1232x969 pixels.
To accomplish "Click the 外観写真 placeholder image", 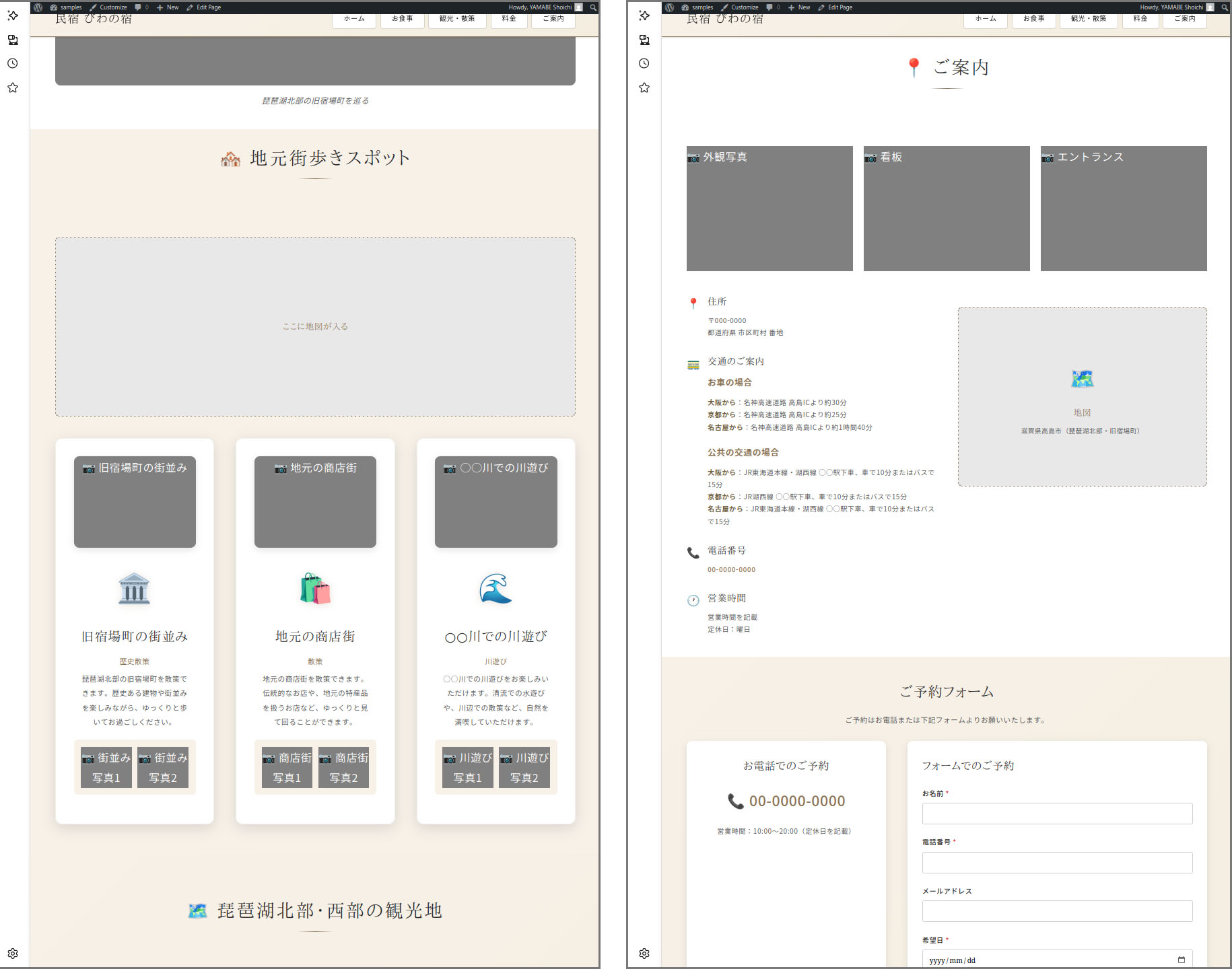I will point(769,209).
